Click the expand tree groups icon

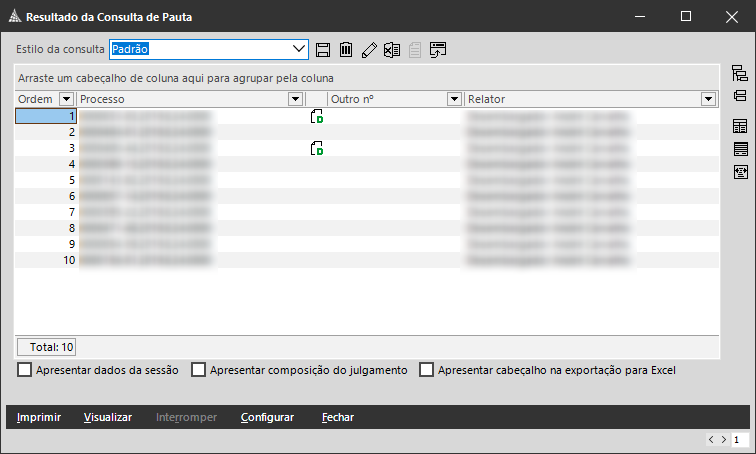[x=740, y=73]
